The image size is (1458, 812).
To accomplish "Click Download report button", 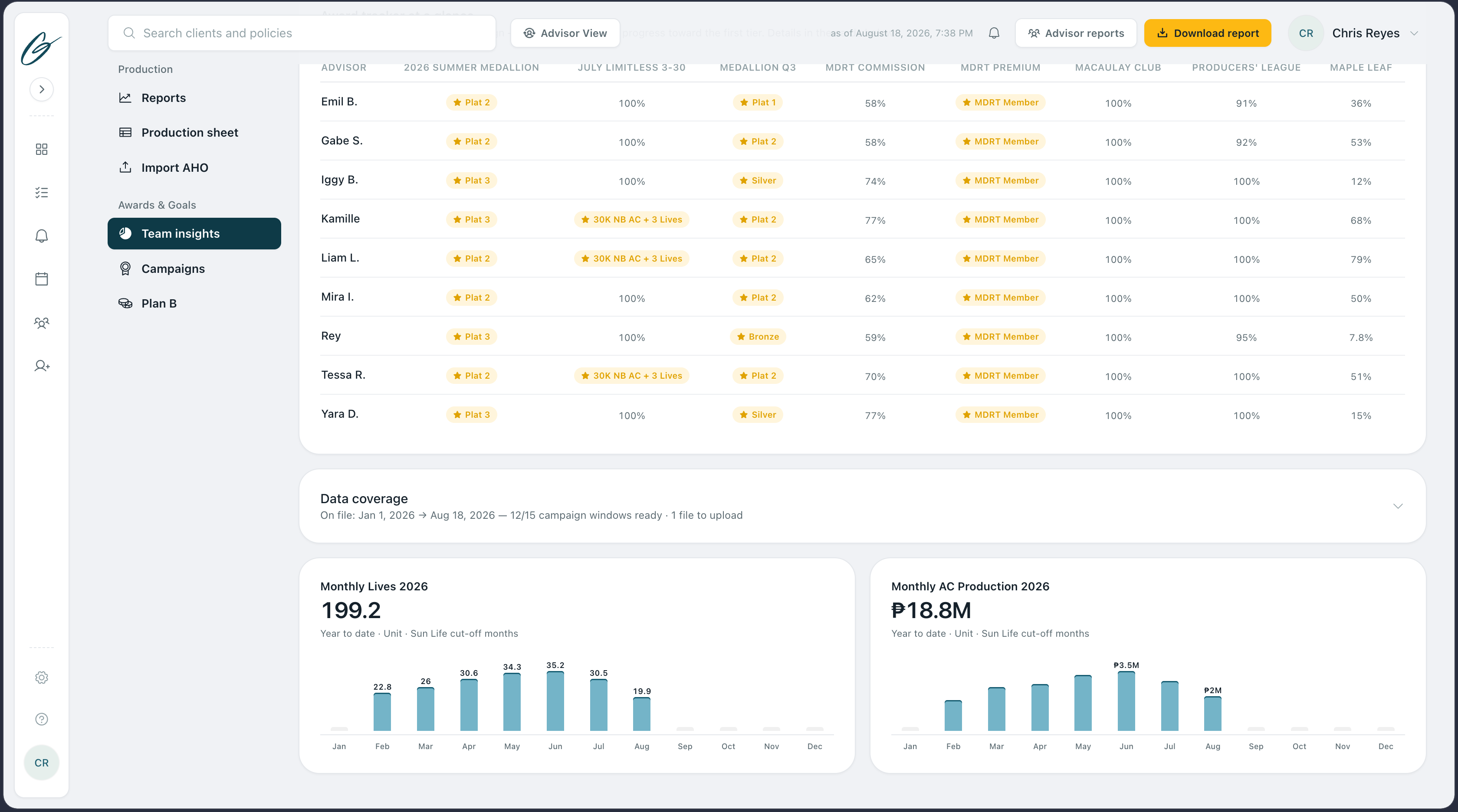I will [1207, 33].
